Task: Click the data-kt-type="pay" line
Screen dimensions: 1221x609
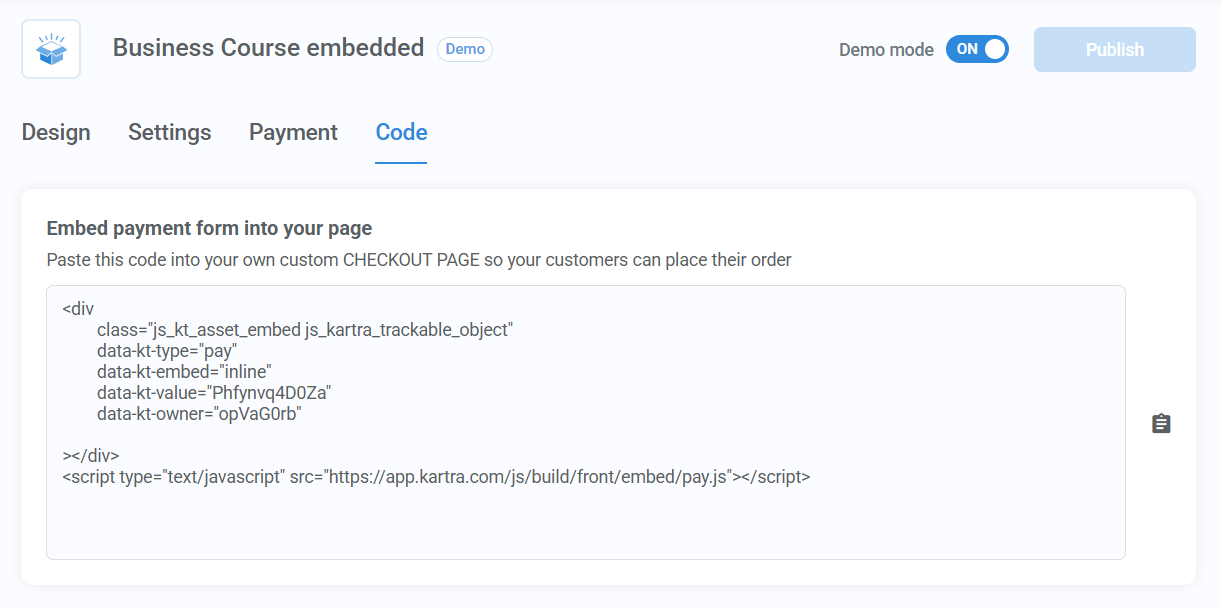Action: tap(166, 350)
